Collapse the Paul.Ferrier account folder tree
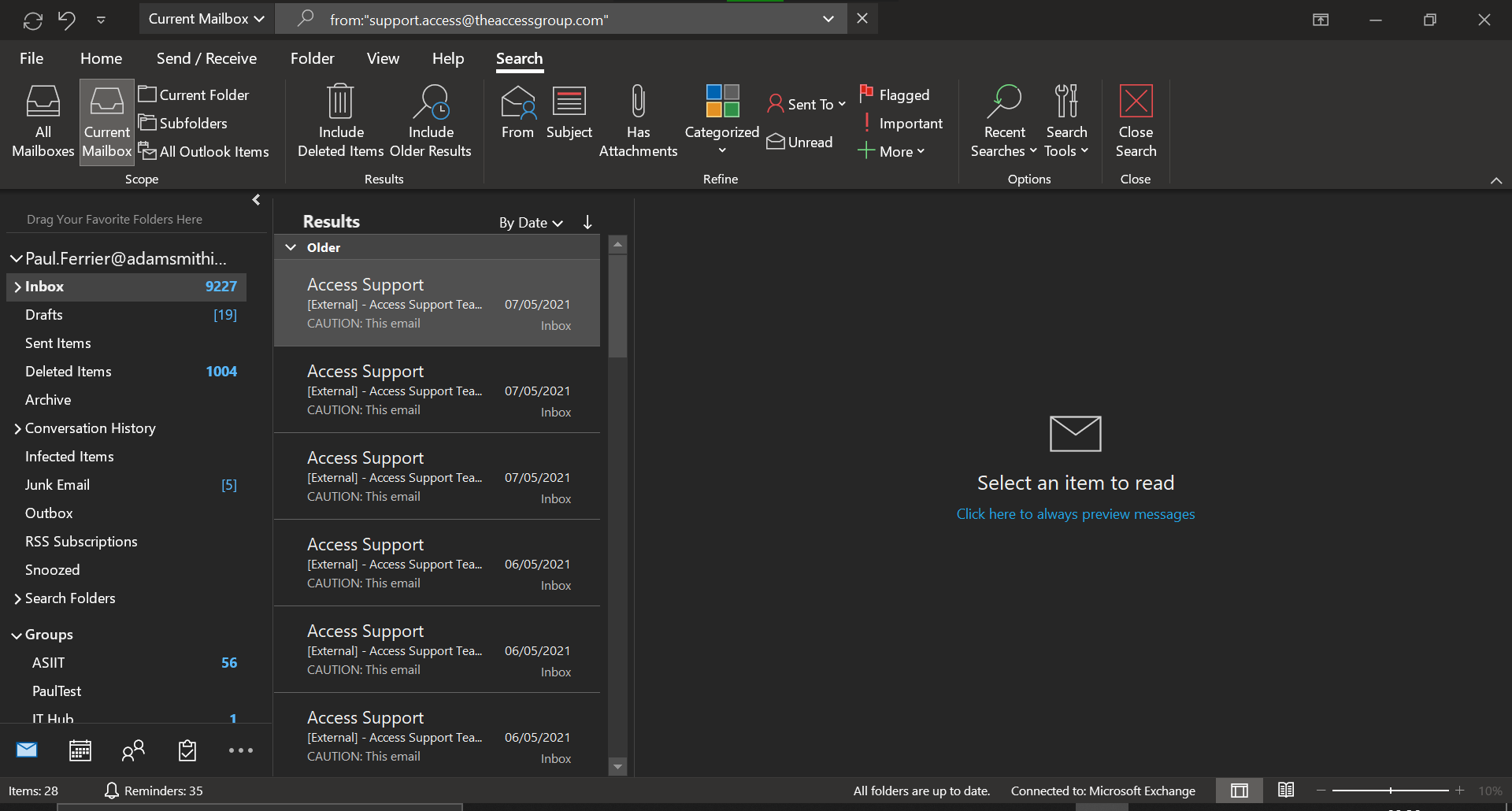Viewport: 1512px width, 811px height. tap(16, 258)
